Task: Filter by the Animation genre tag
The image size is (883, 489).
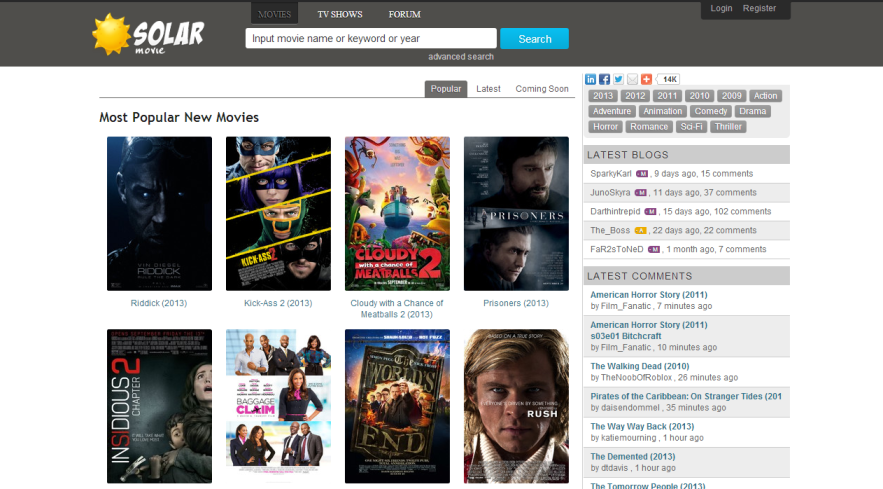Action: click(x=663, y=112)
